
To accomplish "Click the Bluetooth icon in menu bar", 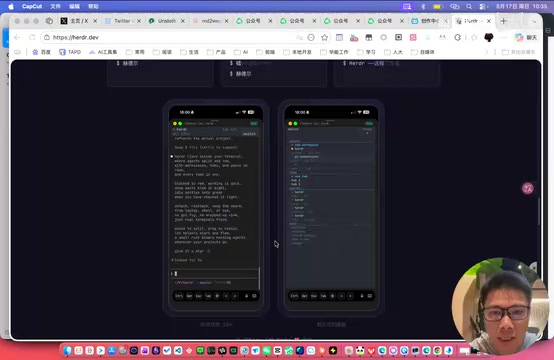I will [423, 6].
